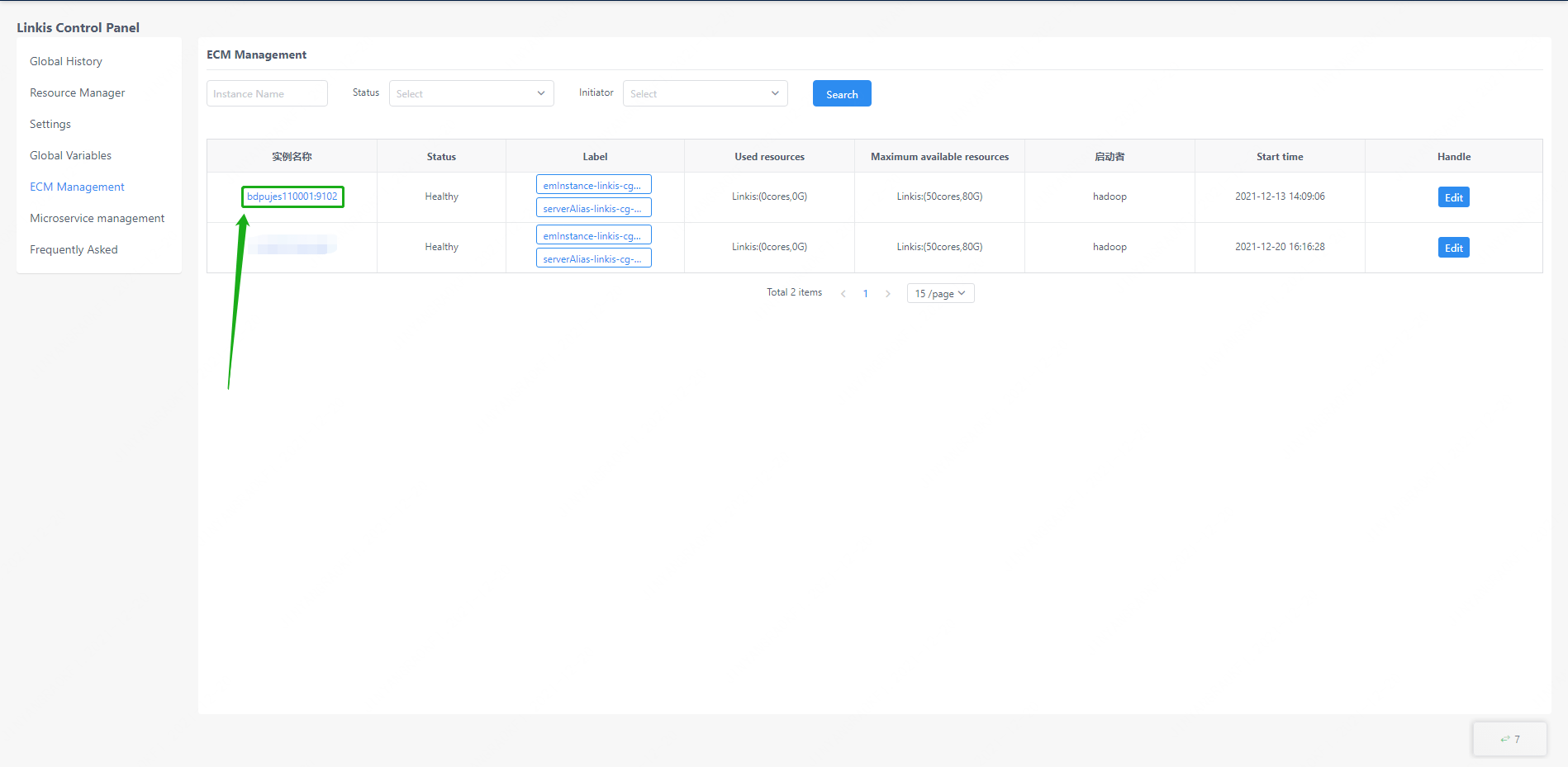
Task: Open the Status select dropdown
Action: (471, 93)
